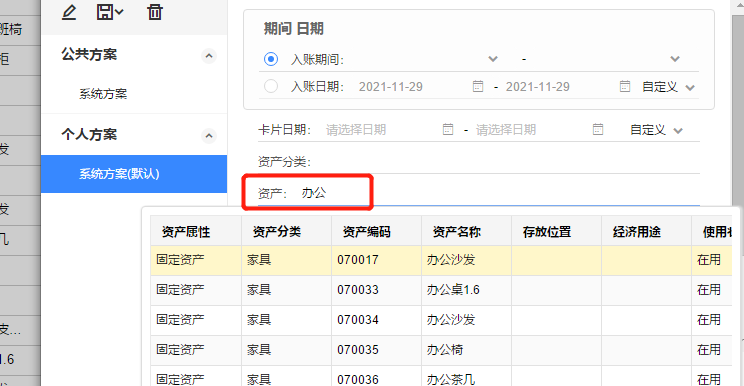Open calendar for 入账日期 end date
This screenshot has height=386, width=744.
pyautogui.click(x=625, y=86)
